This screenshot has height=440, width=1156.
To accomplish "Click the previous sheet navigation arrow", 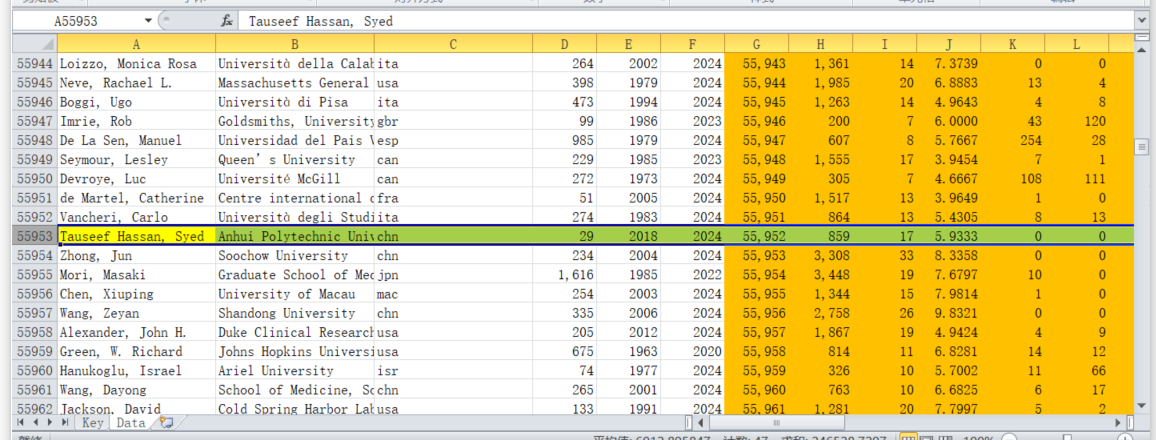I will [37, 423].
